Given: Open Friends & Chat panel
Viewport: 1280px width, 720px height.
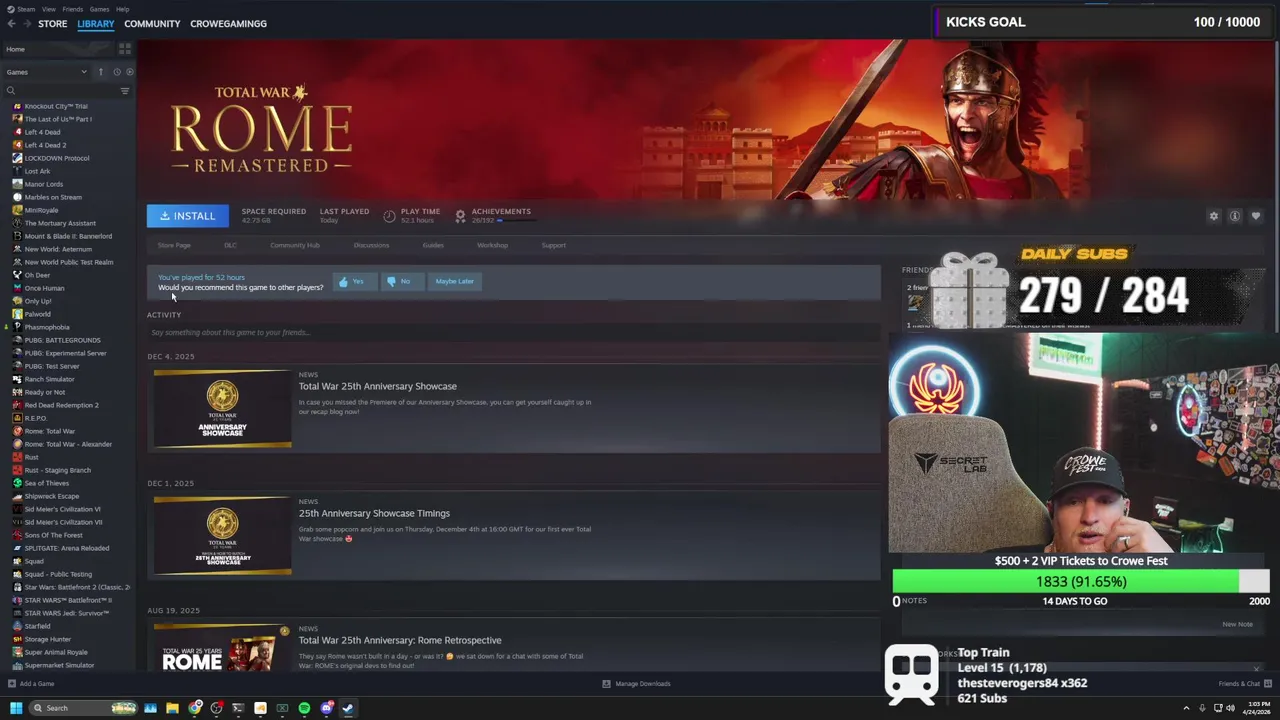Looking at the screenshot, I should [1245, 684].
